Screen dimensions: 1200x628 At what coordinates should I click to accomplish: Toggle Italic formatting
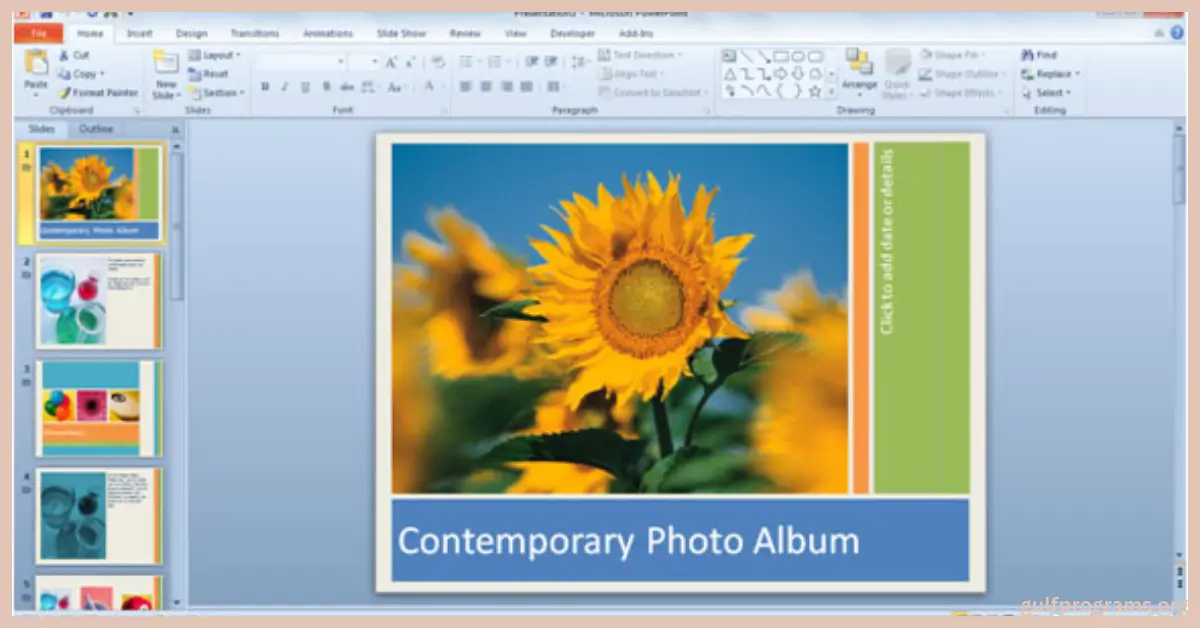click(284, 87)
